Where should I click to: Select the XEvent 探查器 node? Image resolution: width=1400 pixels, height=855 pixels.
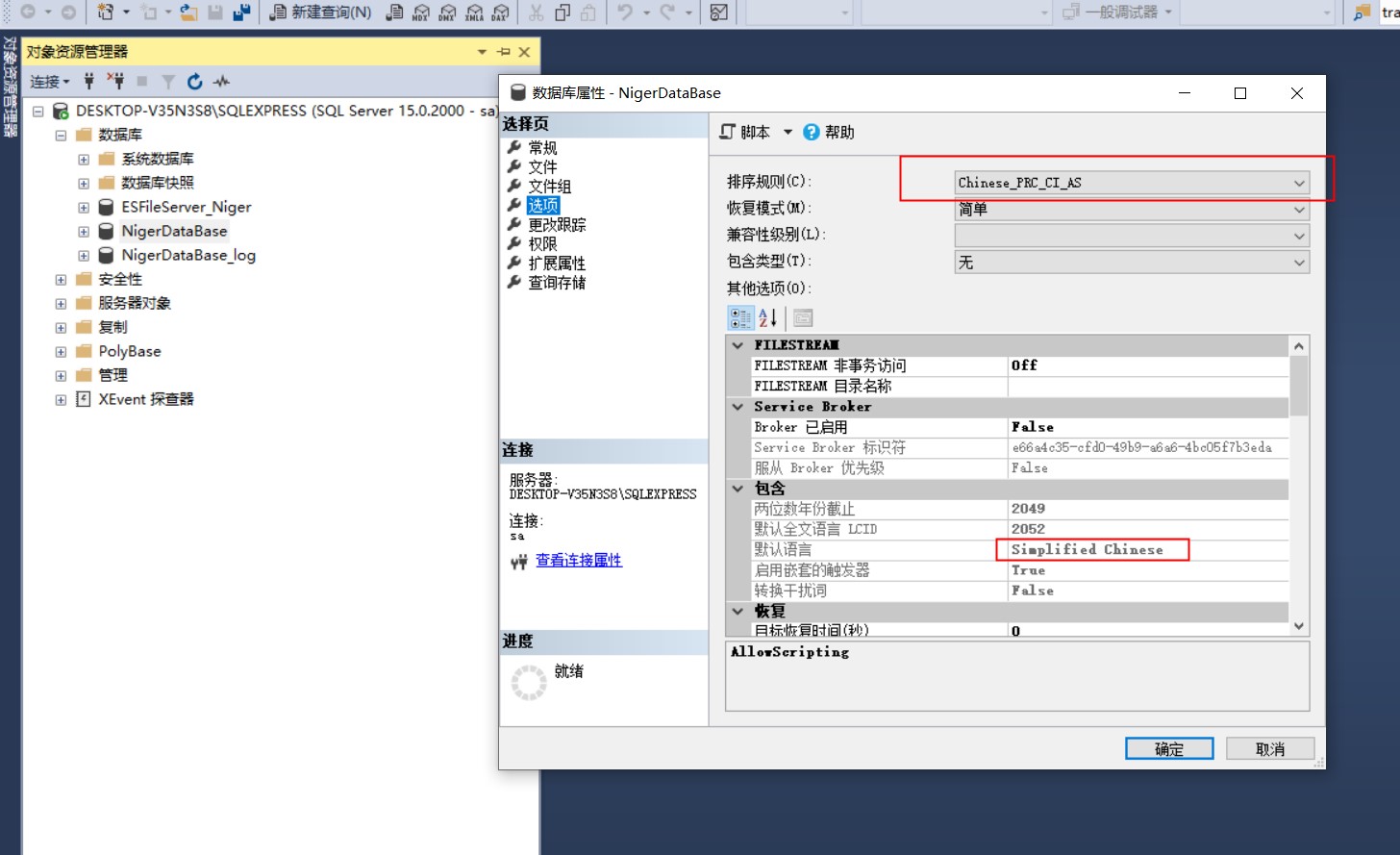(146, 399)
